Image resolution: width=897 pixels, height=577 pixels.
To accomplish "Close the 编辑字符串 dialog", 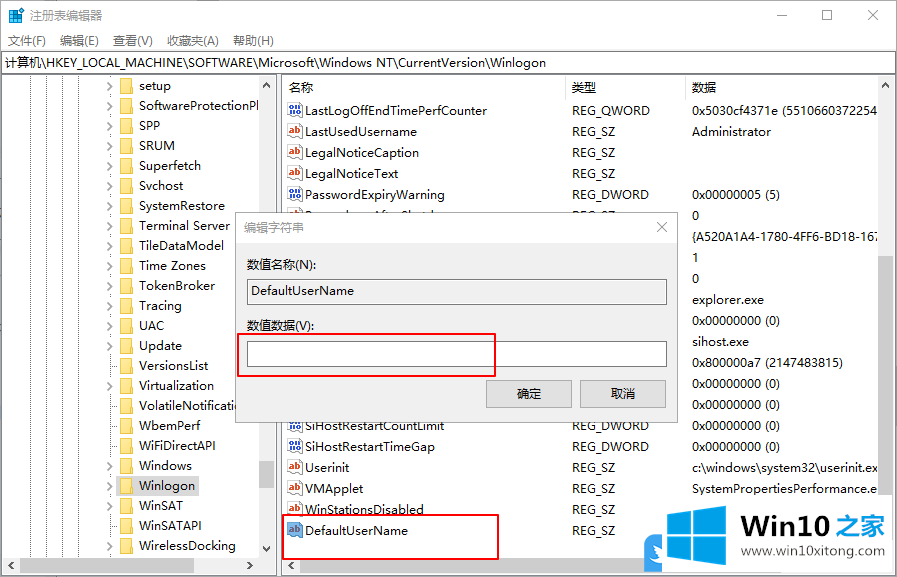I will 662,227.
